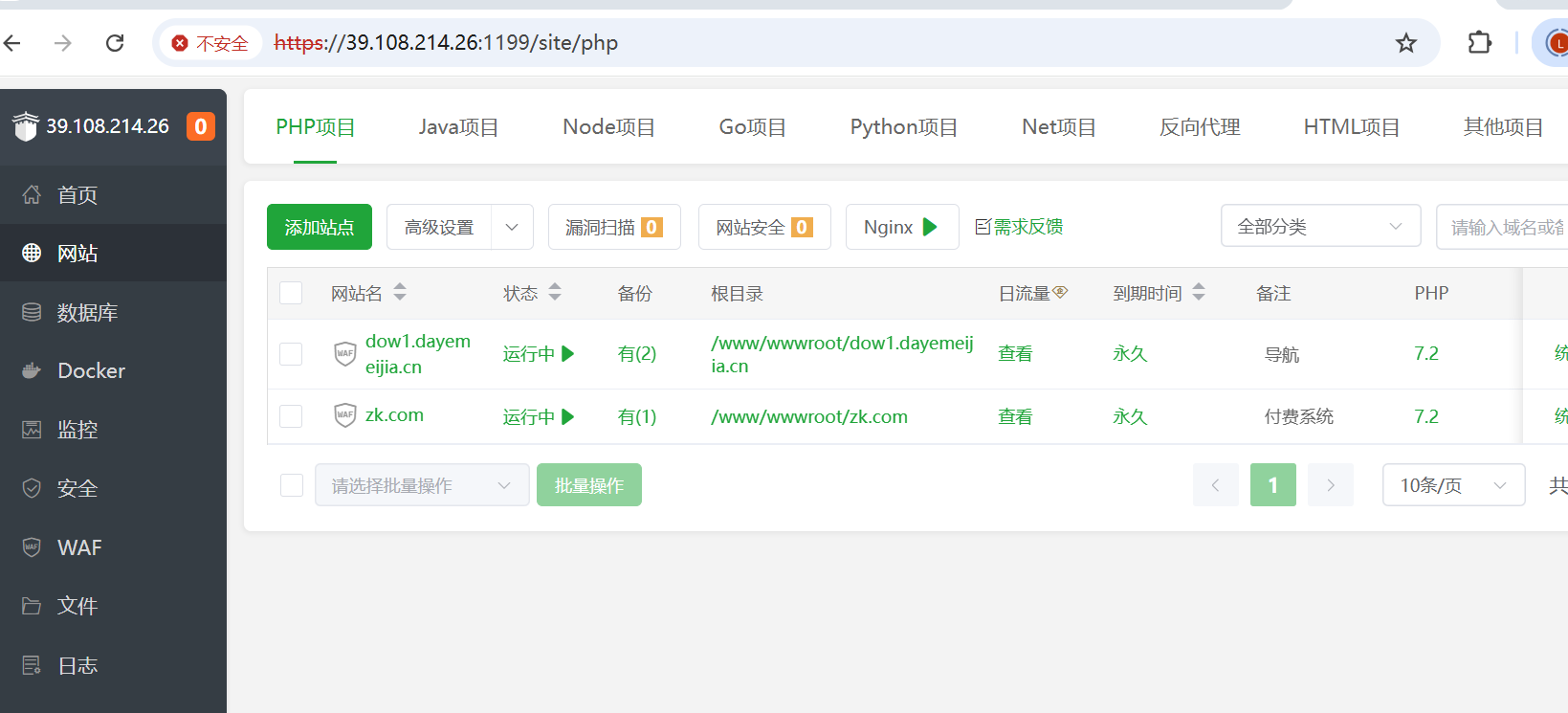The width and height of the screenshot is (1568, 713).
Task: Click the running play icon for zk.com
Action: coord(568,416)
